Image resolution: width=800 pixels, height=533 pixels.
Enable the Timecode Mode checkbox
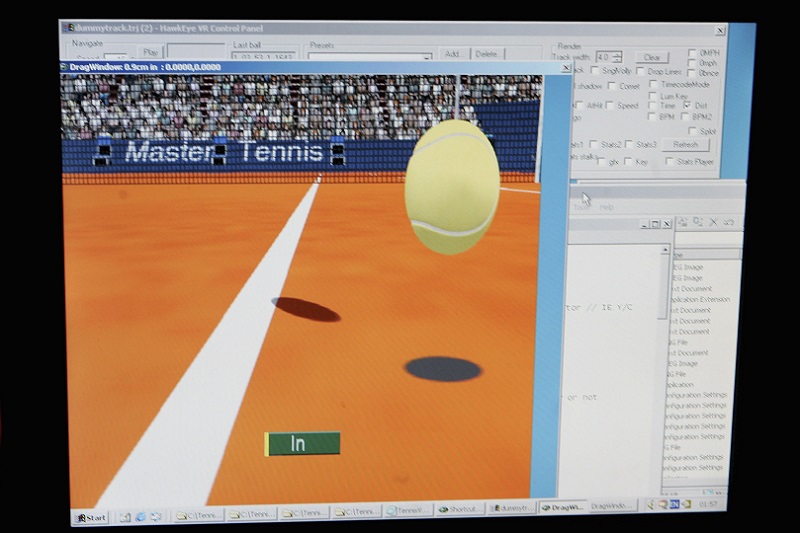pos(652,86)
